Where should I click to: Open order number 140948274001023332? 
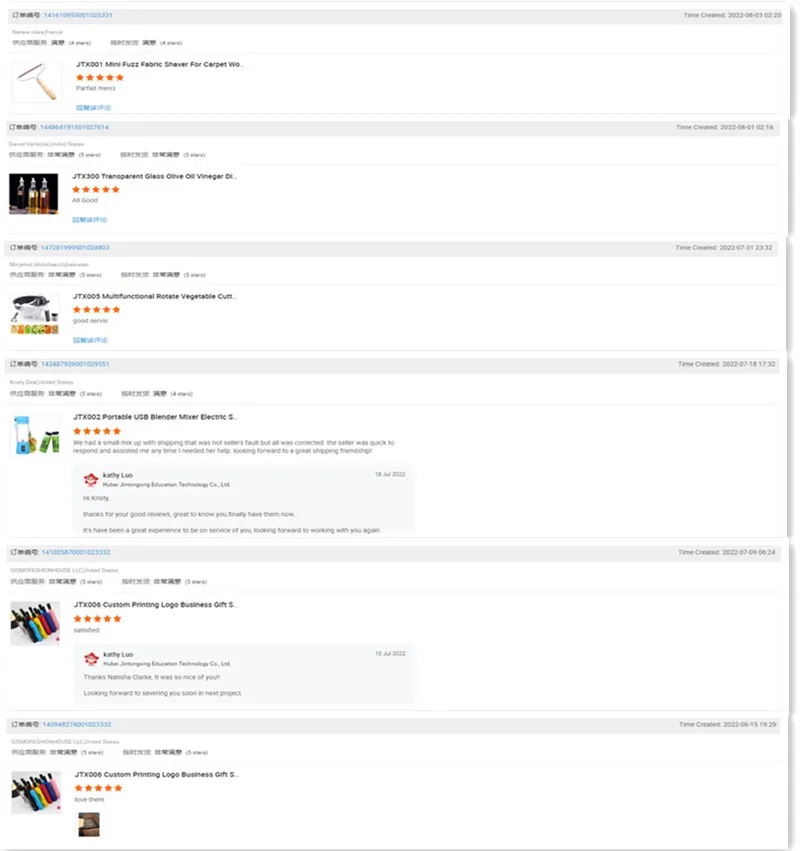[x=77, y=725]
